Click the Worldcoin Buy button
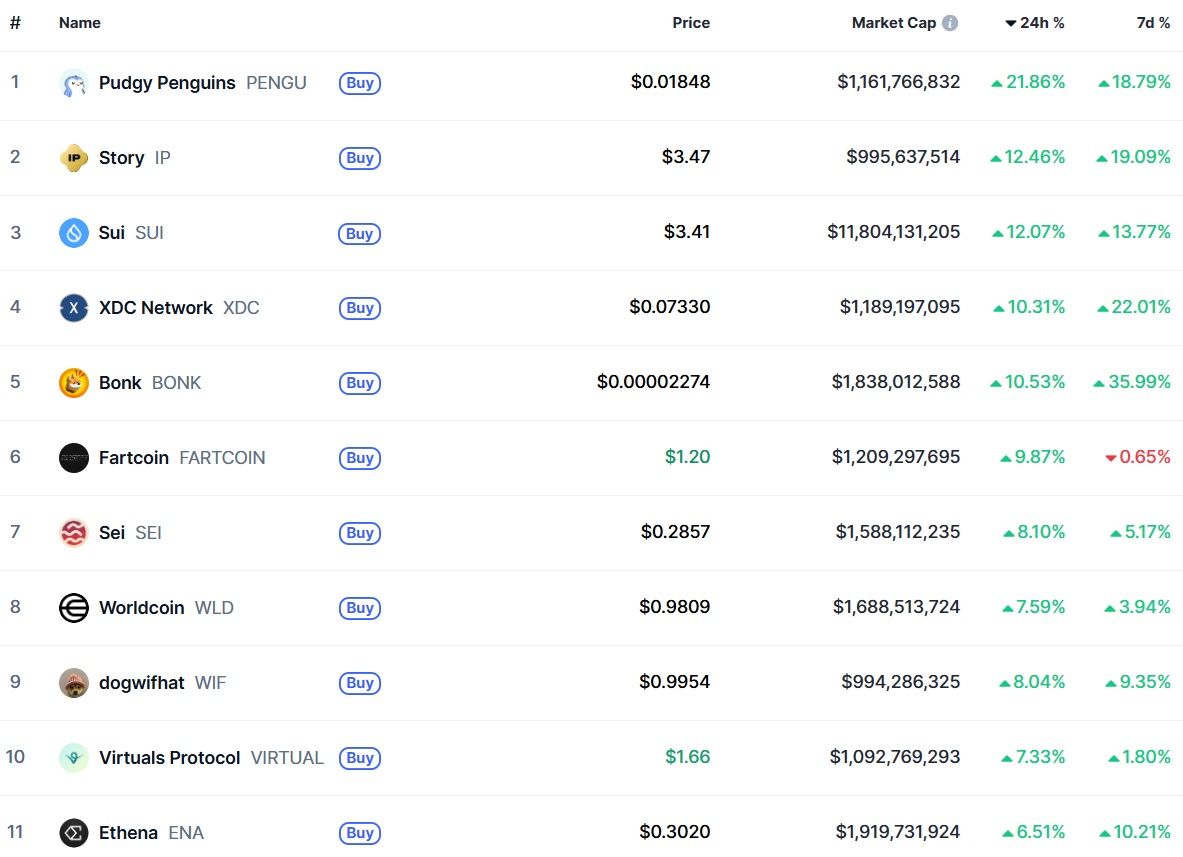The image size is (1183, 857). point(360,608)
